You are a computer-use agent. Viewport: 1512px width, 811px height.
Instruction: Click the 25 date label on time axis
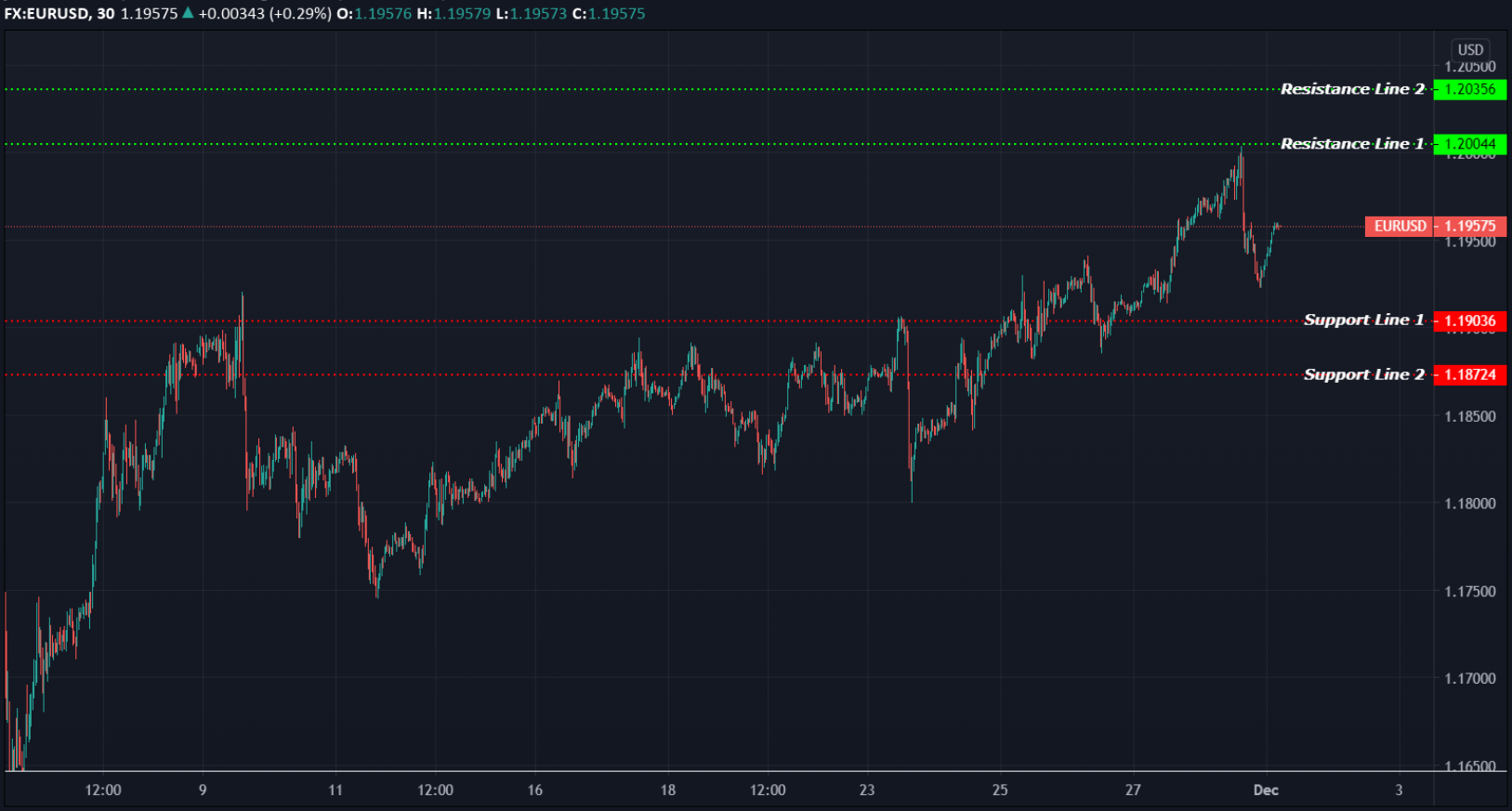[1000, 791]
